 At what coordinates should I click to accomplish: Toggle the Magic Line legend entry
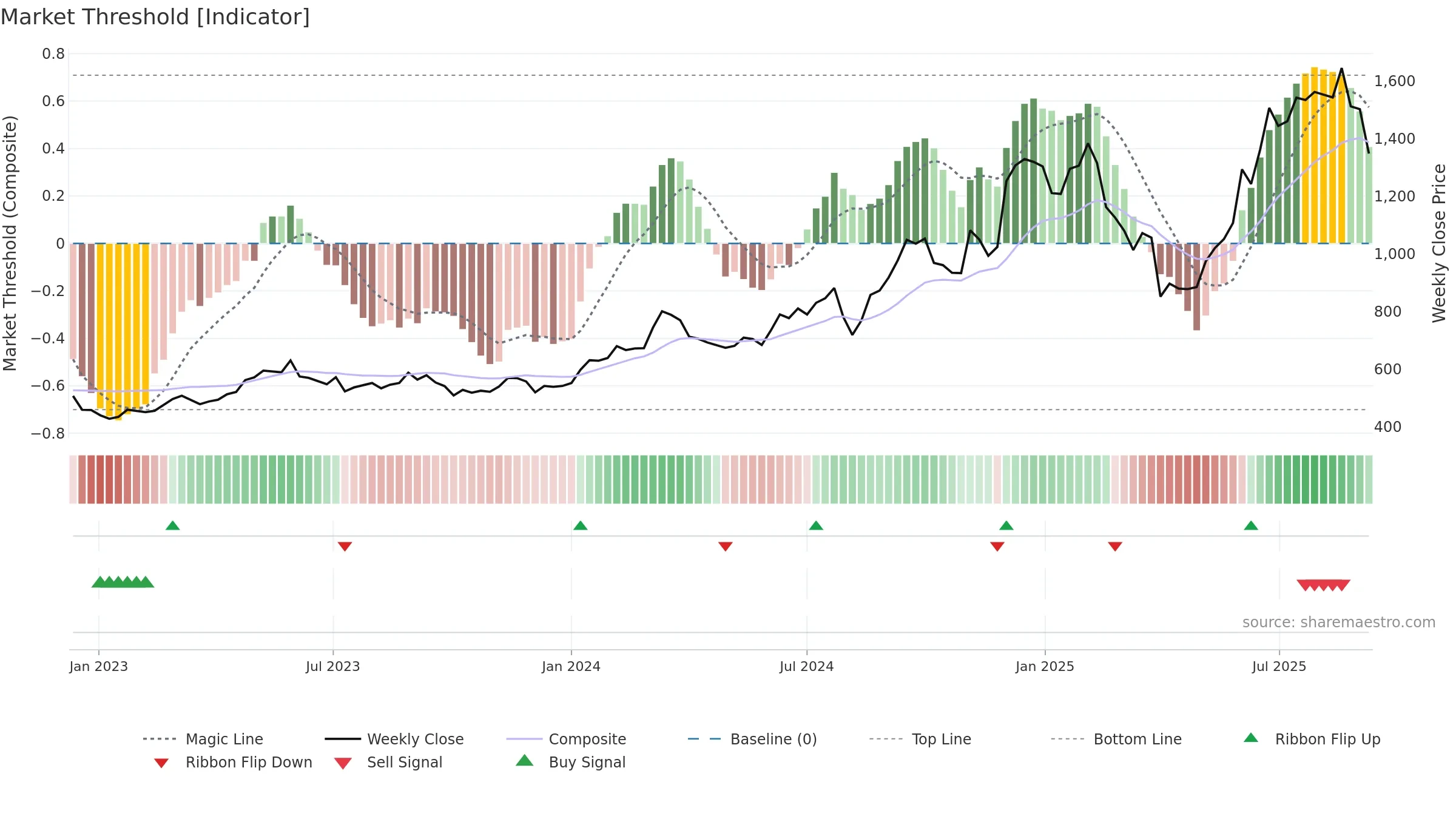[203, 739]
